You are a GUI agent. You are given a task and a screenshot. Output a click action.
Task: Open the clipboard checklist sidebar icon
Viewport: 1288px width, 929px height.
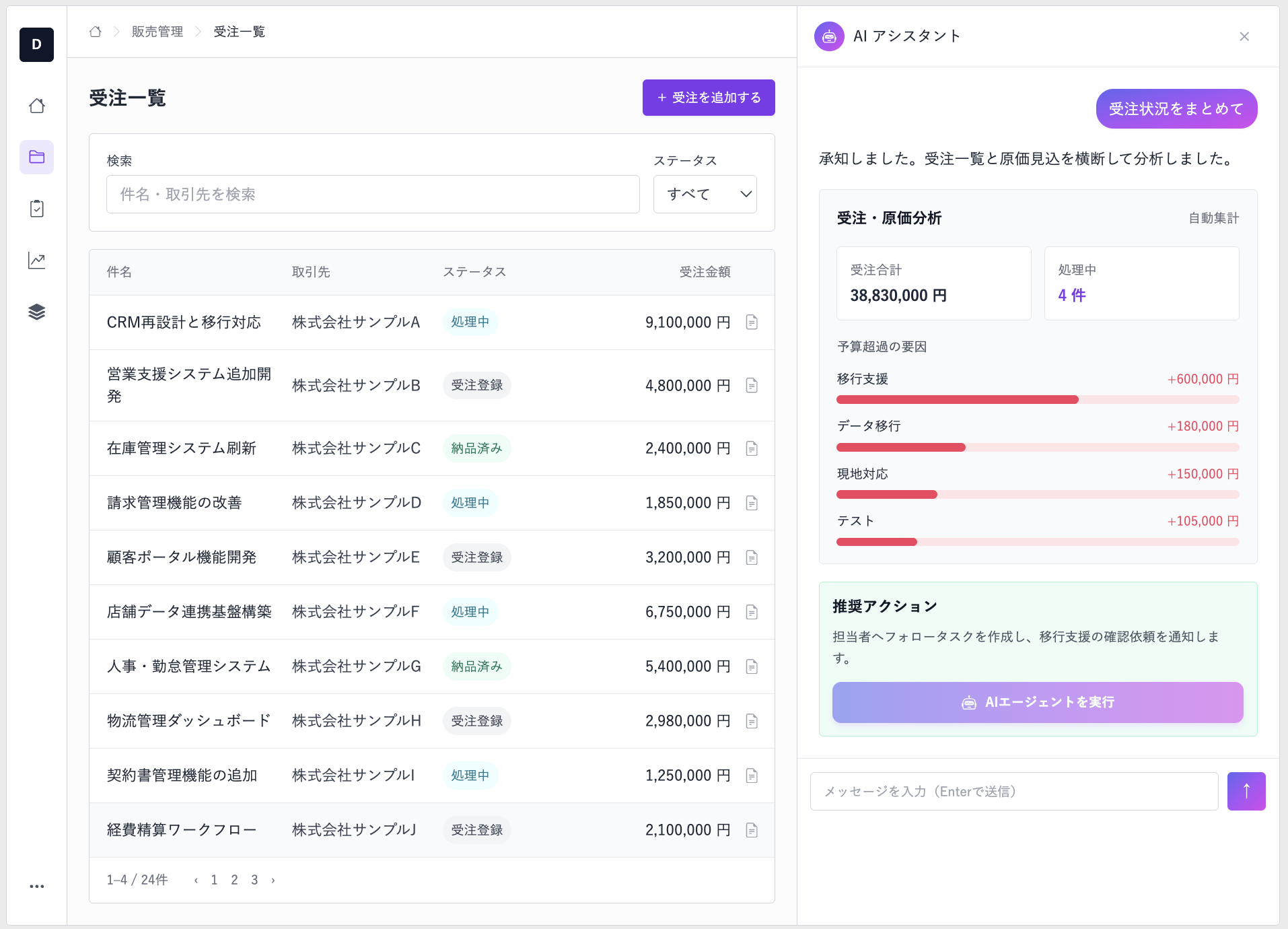pyautogui.click(x=37, y=209)
